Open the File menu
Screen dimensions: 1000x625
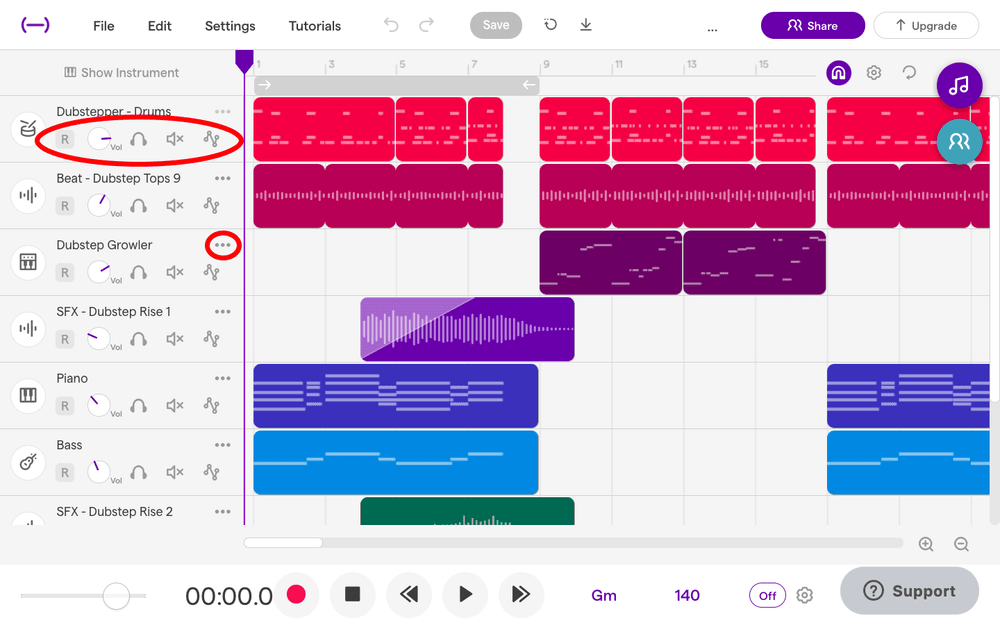pos(103,25)
